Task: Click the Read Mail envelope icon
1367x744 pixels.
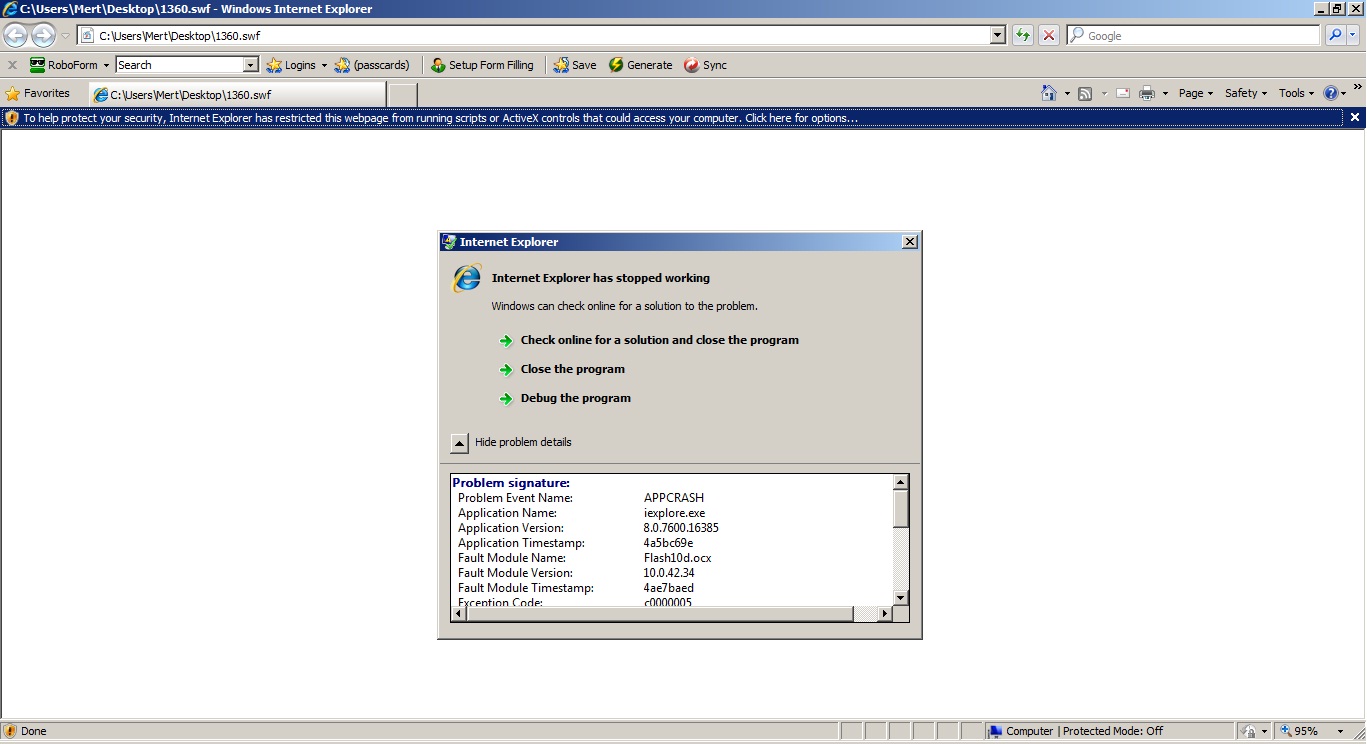Action: [1122, 94]
